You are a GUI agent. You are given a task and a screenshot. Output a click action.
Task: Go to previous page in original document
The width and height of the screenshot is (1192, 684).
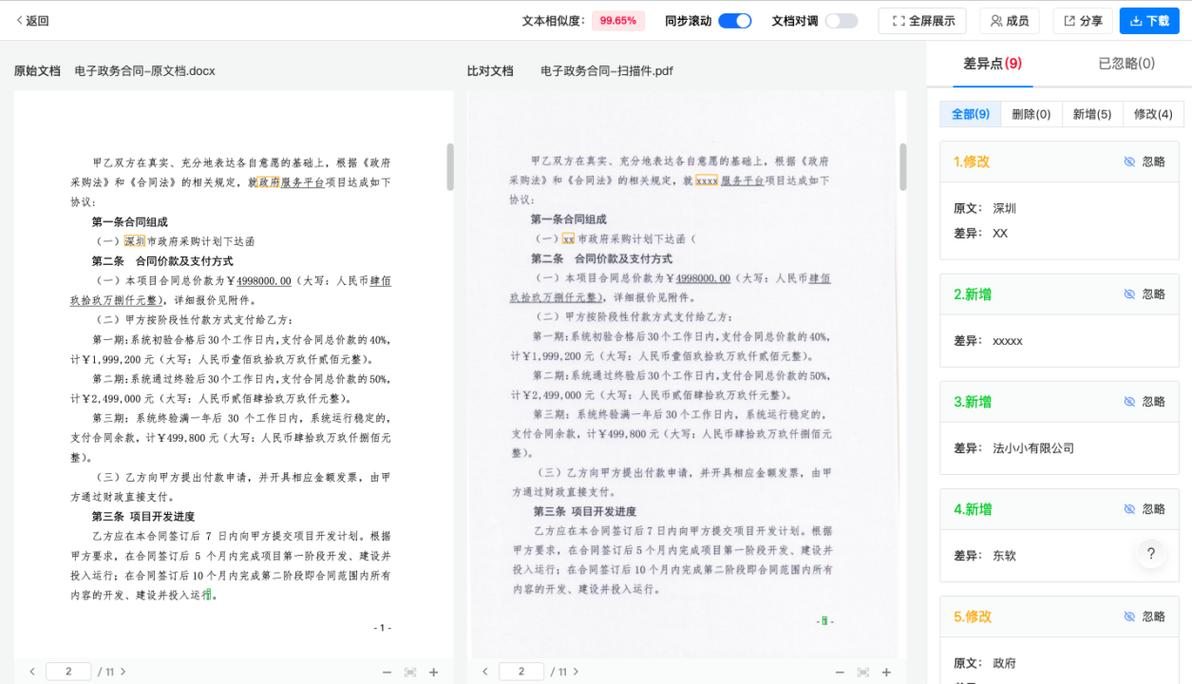tap(32, 672)
